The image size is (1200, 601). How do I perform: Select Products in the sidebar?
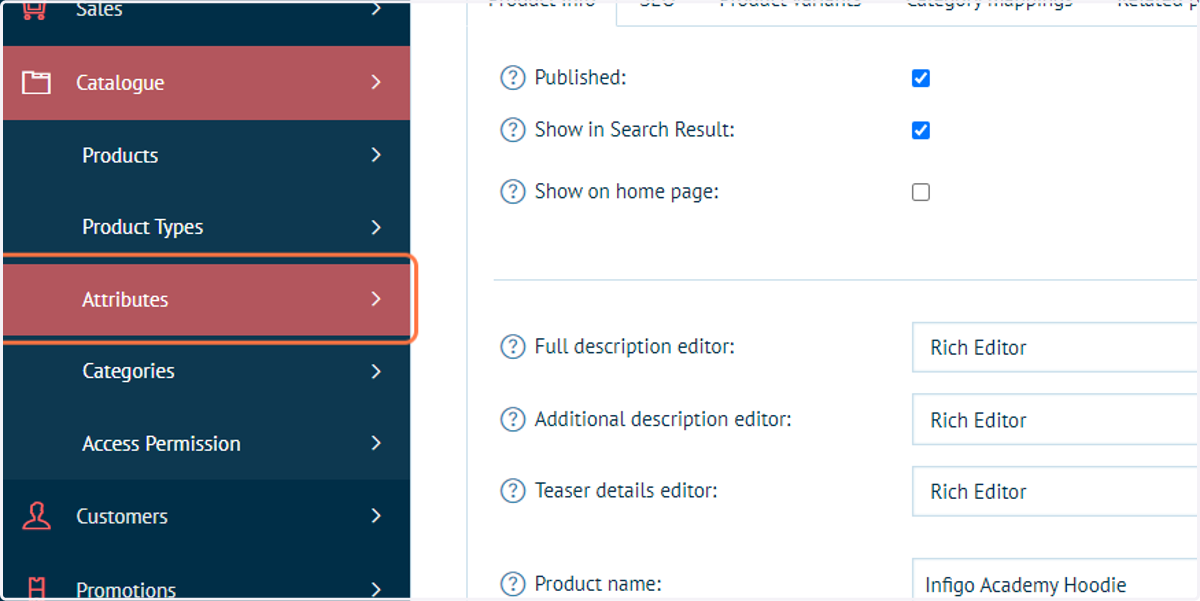[206, 155]
